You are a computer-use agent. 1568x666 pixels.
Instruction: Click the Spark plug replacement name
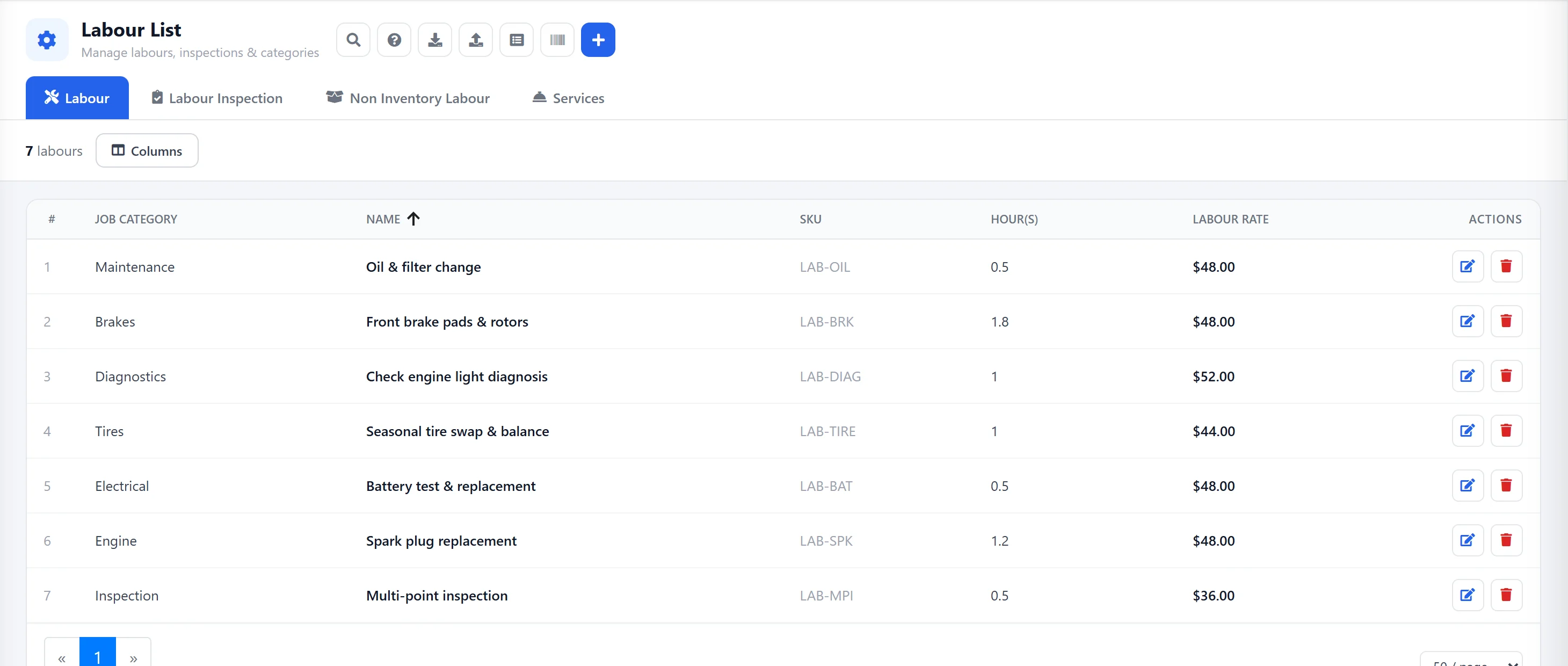441,541
